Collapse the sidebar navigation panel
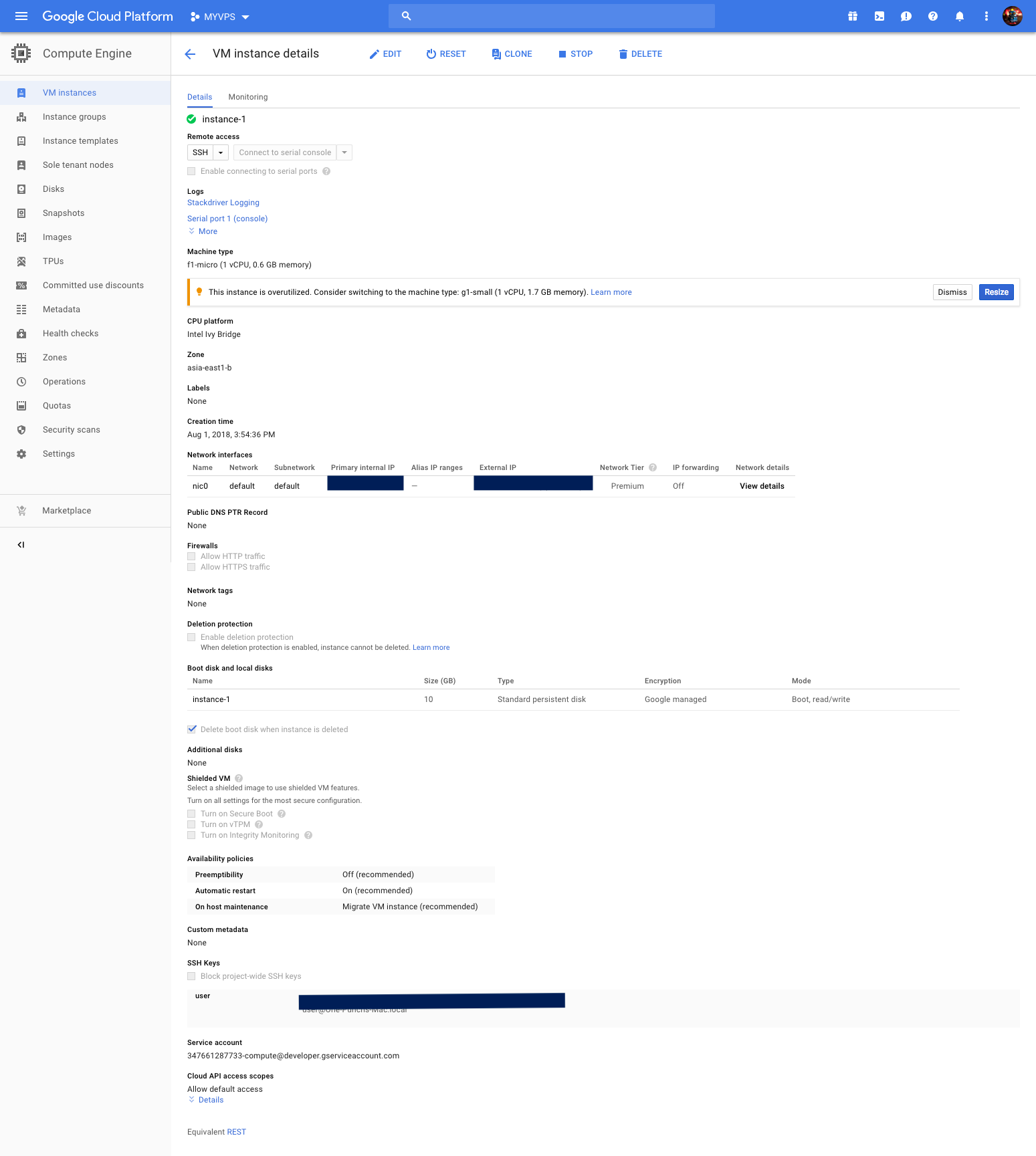 coord(21,545)
